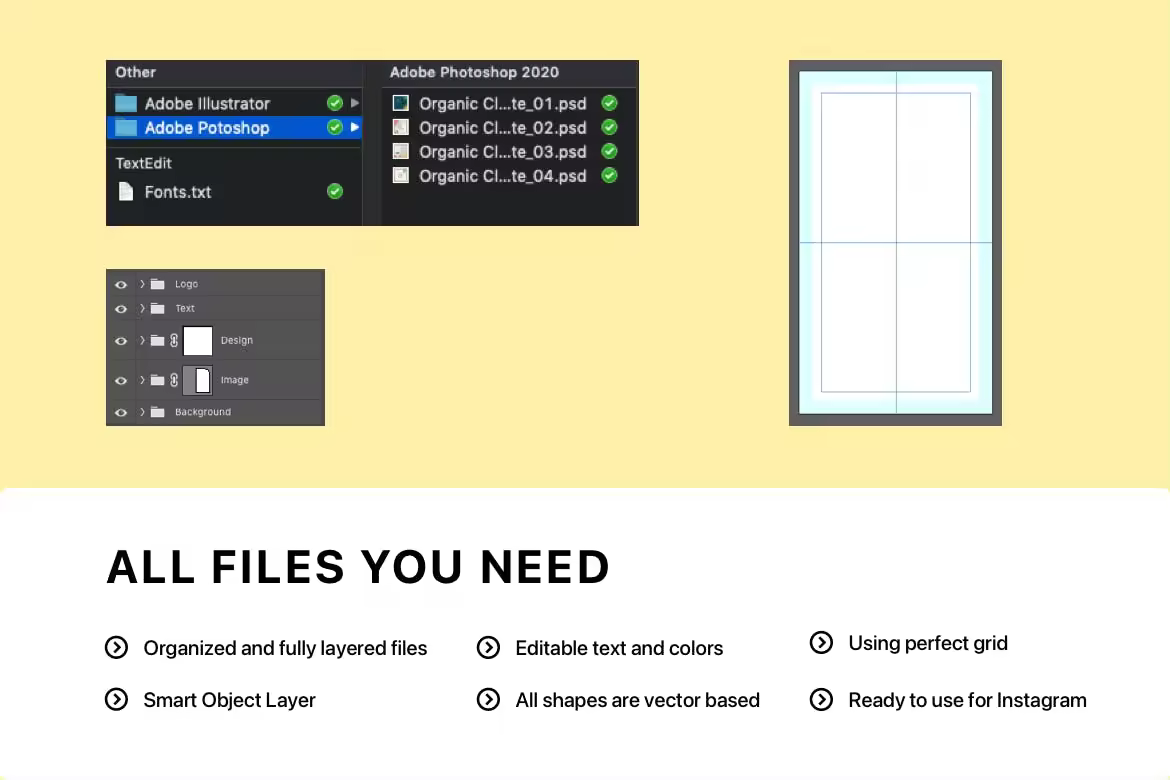Click green sync checkmark beside Adobe Potoshop
The width and height of the screenshot is (1170, 780).
tap(335, 128)
